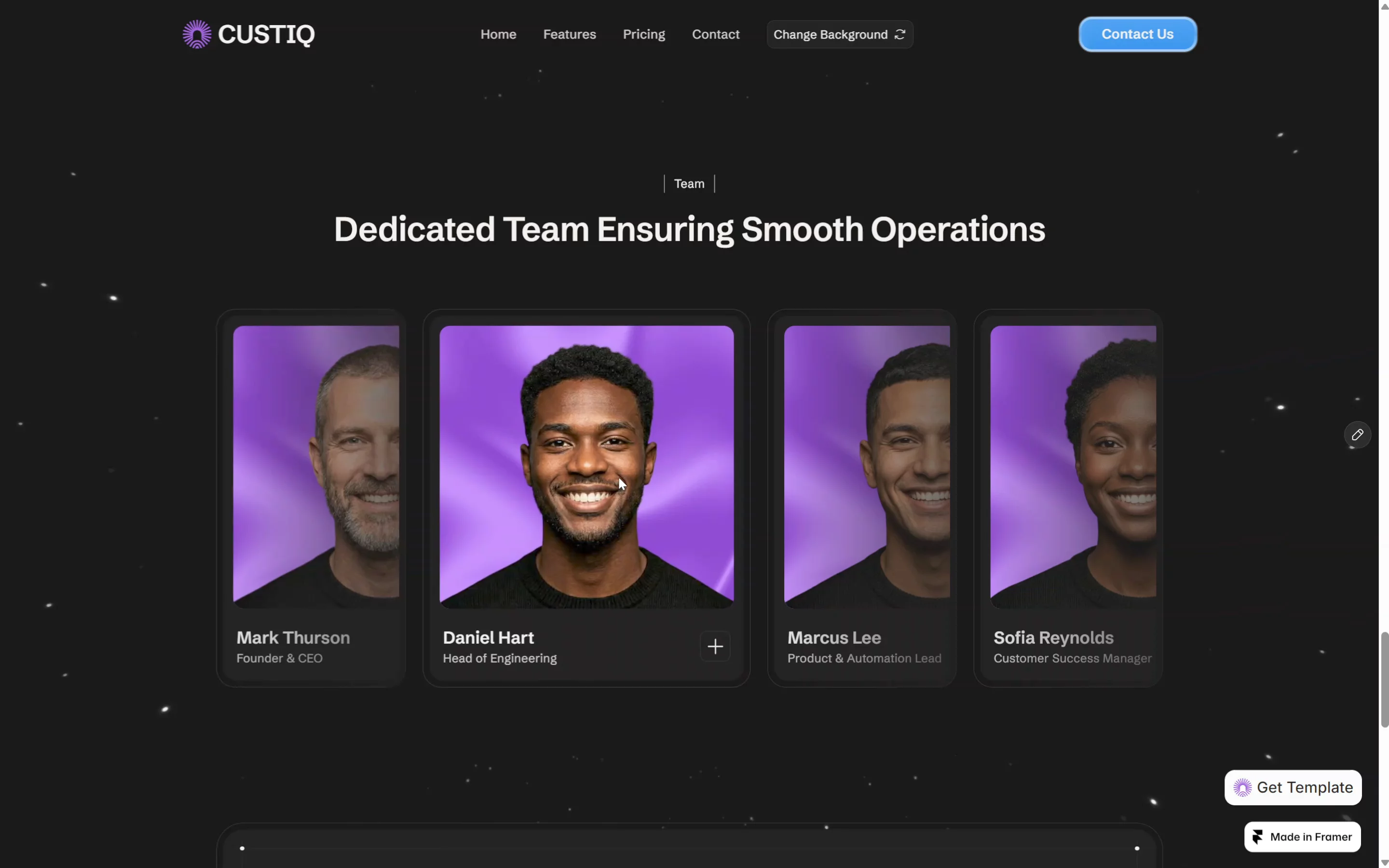
Task: Click the Change Background button
Action: [x=840, y=34]
